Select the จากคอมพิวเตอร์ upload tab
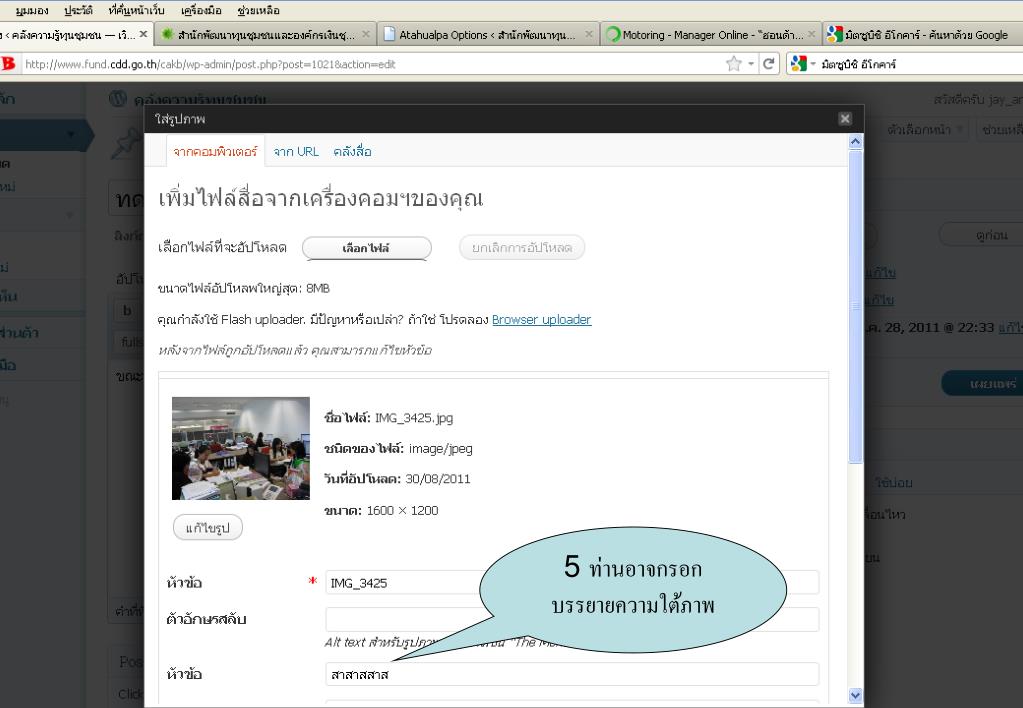1023x708 pixels. click(215, 151)
